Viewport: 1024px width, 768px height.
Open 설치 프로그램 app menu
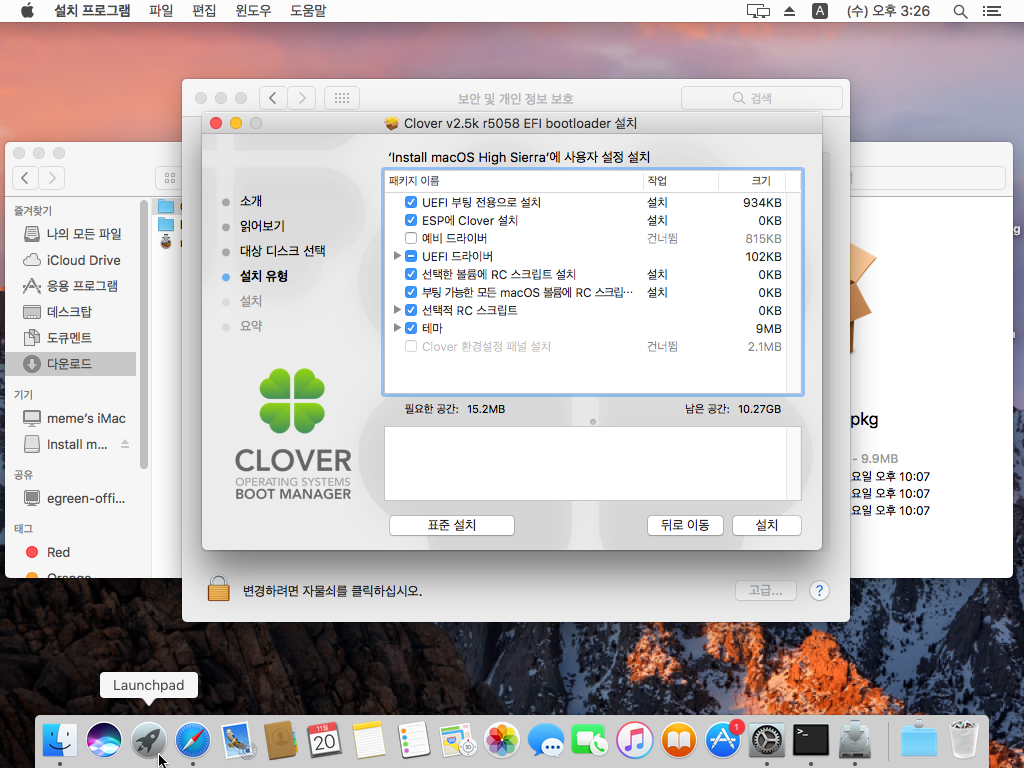[92, 11]
